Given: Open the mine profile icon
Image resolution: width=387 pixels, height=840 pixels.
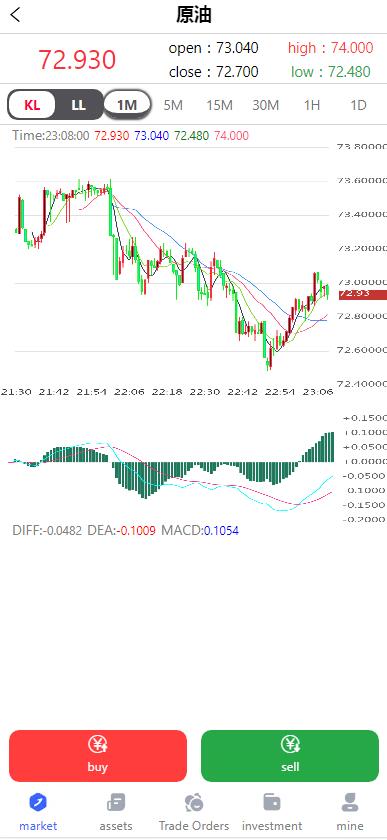Looking at the screenshot, I should [349, 802].
